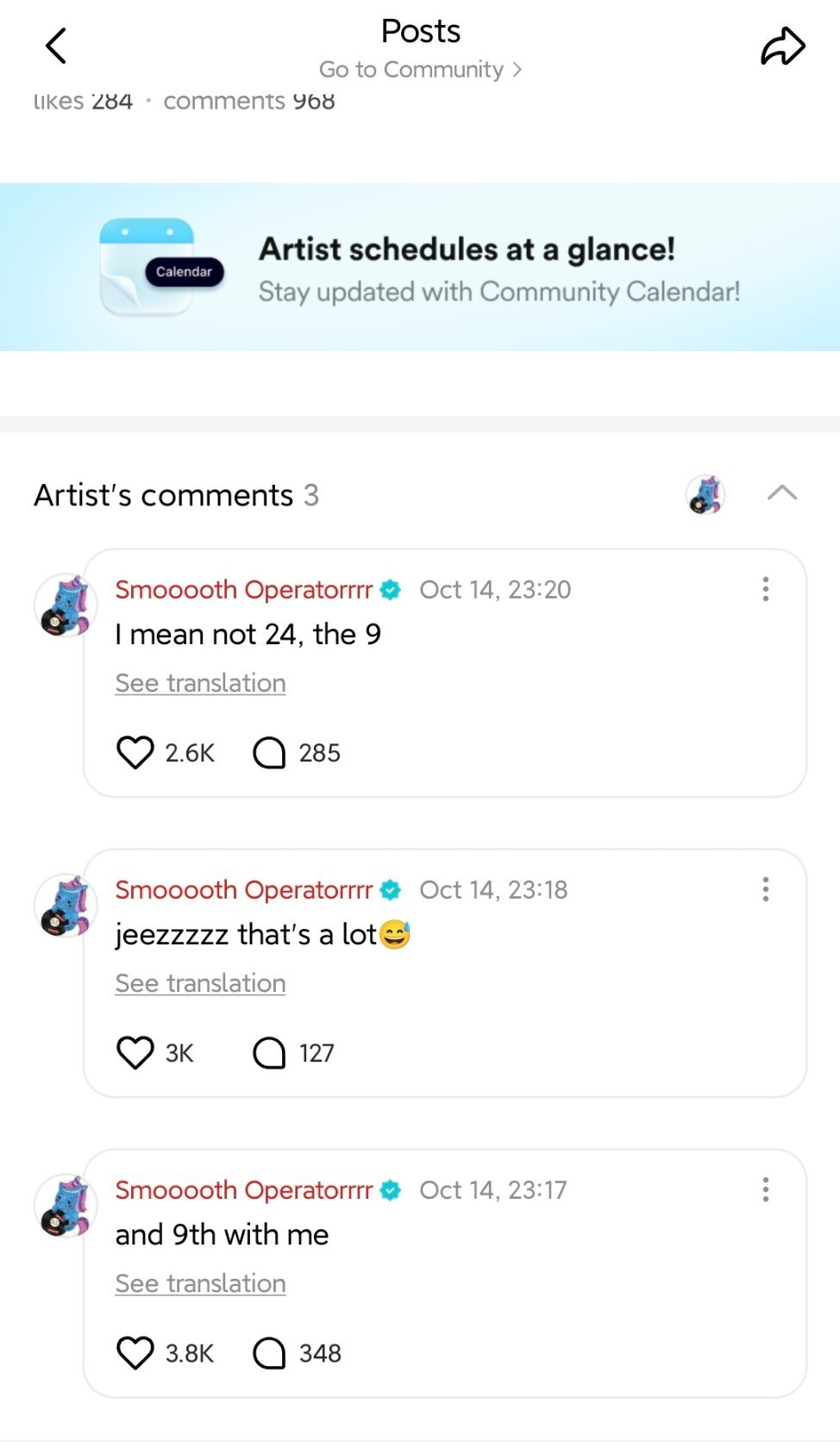Open replies on "jeezzzzz that's a lot" comment

click(270, 1052)
